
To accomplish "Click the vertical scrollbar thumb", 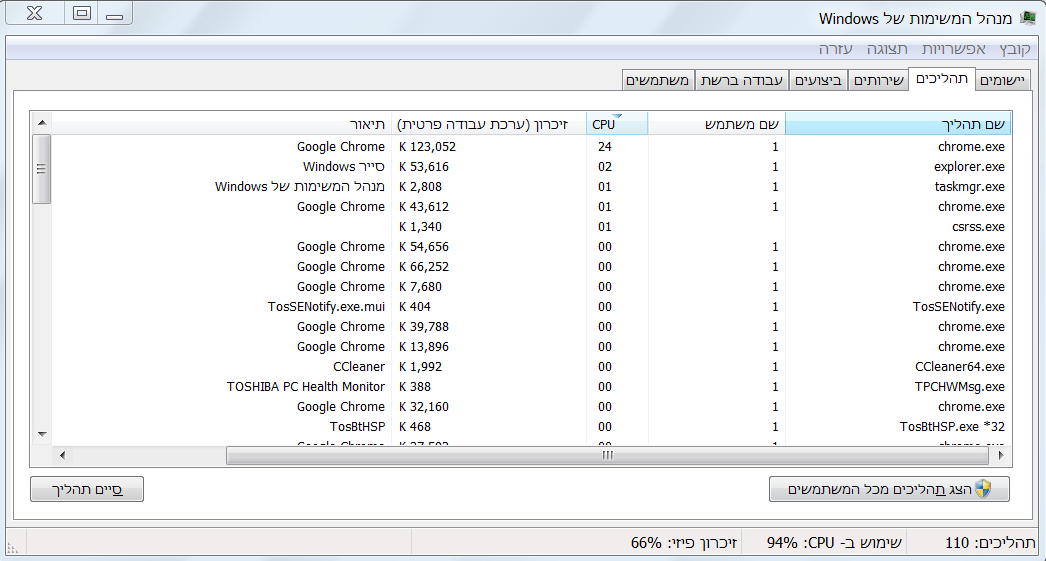I will pos(41,169).
